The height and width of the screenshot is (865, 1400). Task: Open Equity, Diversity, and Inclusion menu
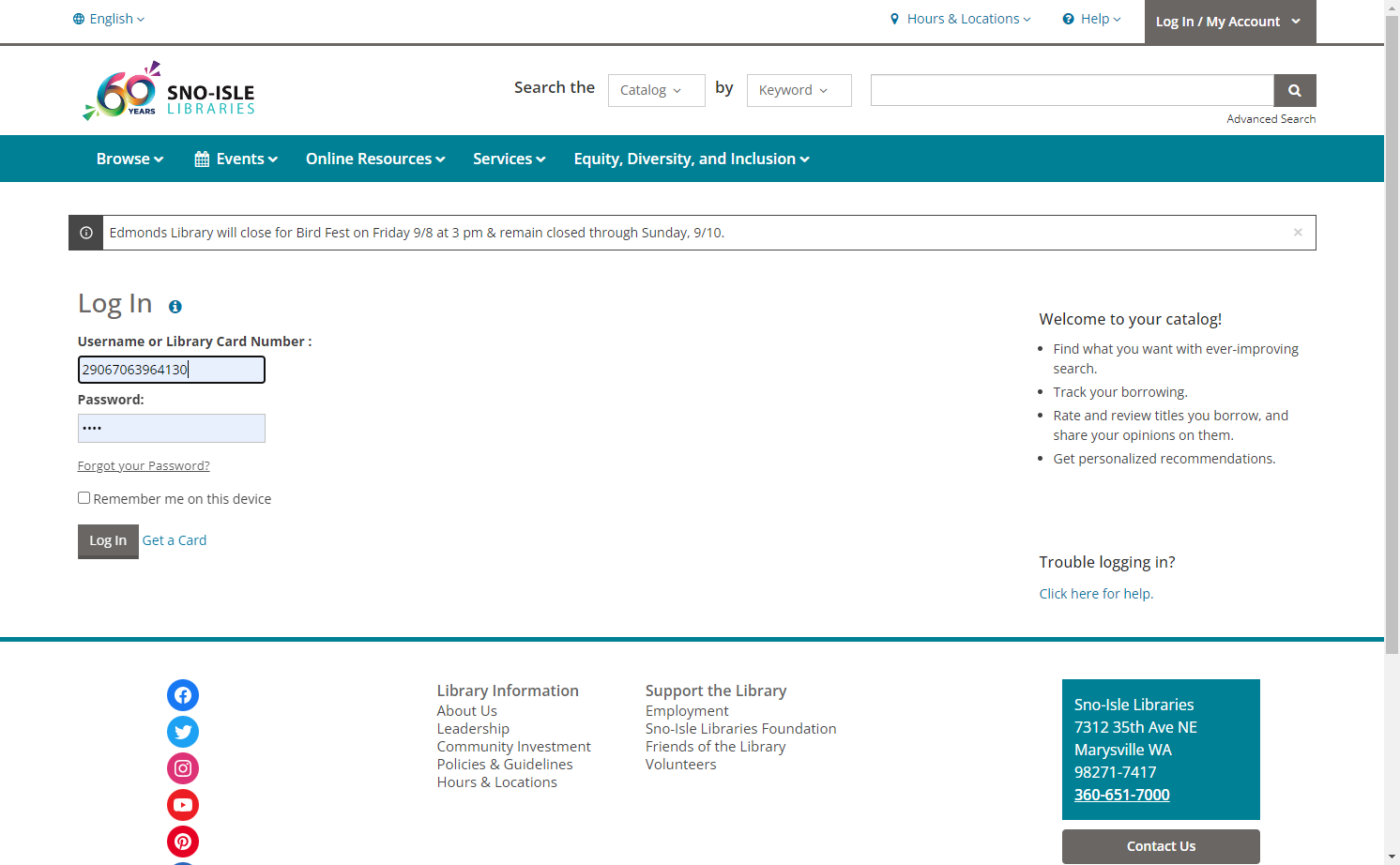[692, 159]
